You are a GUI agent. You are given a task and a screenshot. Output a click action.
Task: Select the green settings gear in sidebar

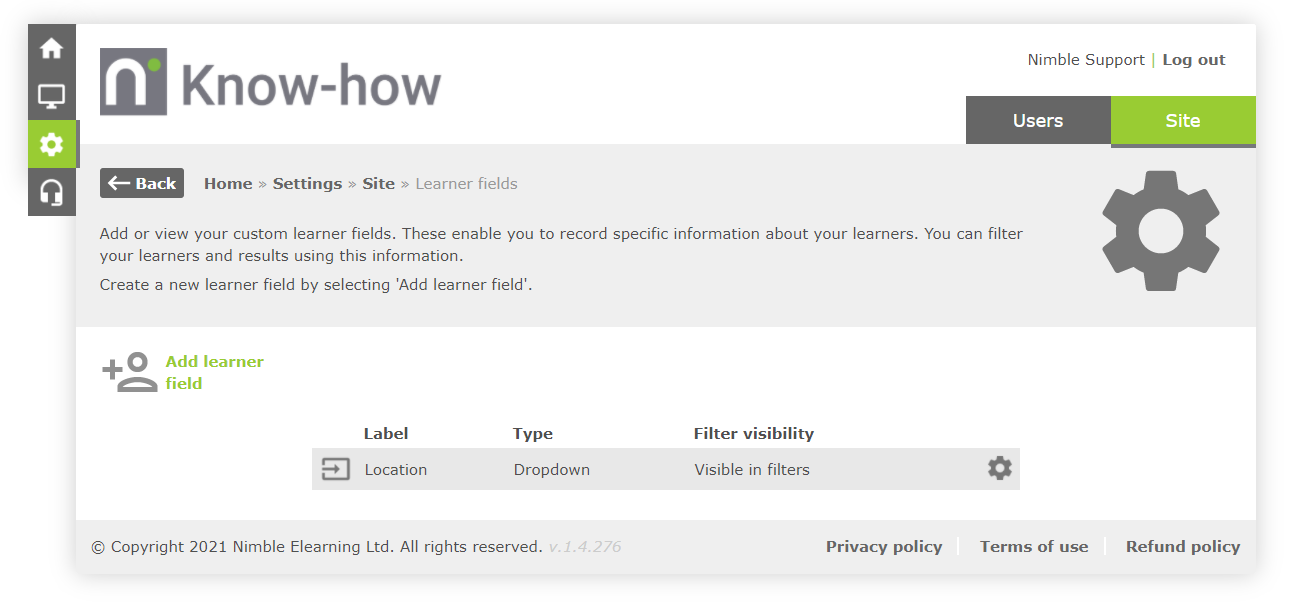pos(51,144)
